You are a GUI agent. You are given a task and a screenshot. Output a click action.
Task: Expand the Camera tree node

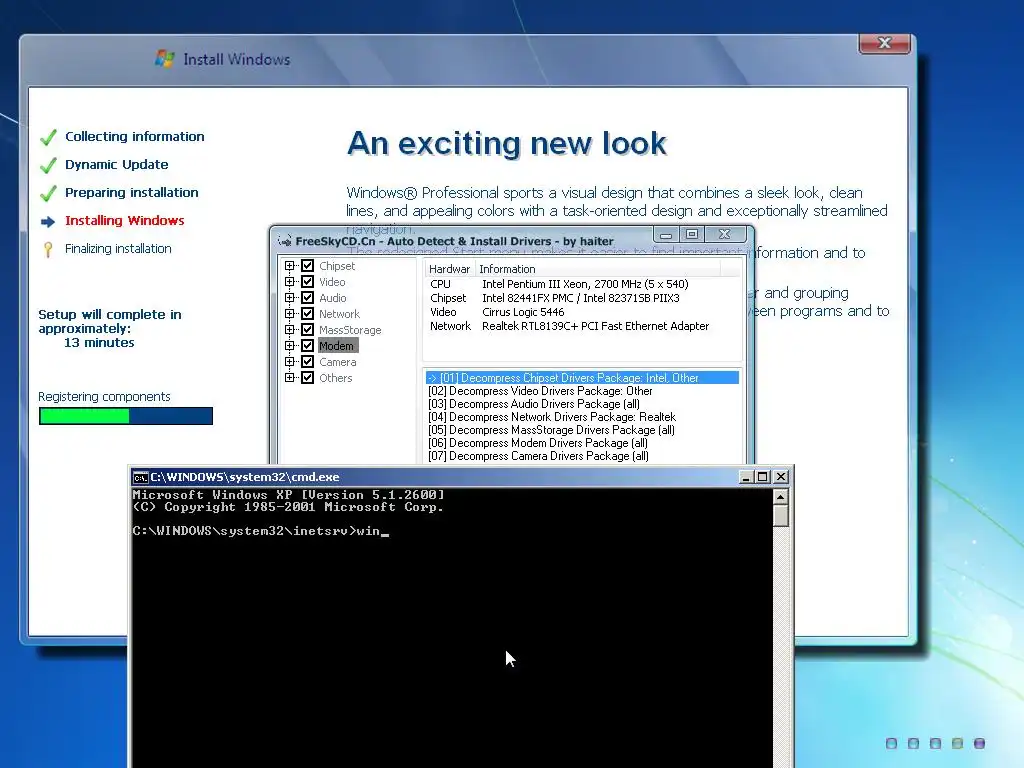(x=289, y=362)
